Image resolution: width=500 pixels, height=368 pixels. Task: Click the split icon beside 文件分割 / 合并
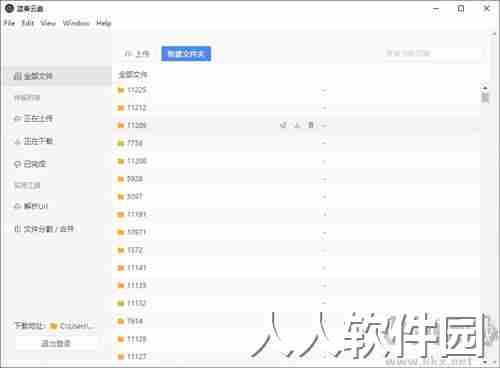point(17,229)
